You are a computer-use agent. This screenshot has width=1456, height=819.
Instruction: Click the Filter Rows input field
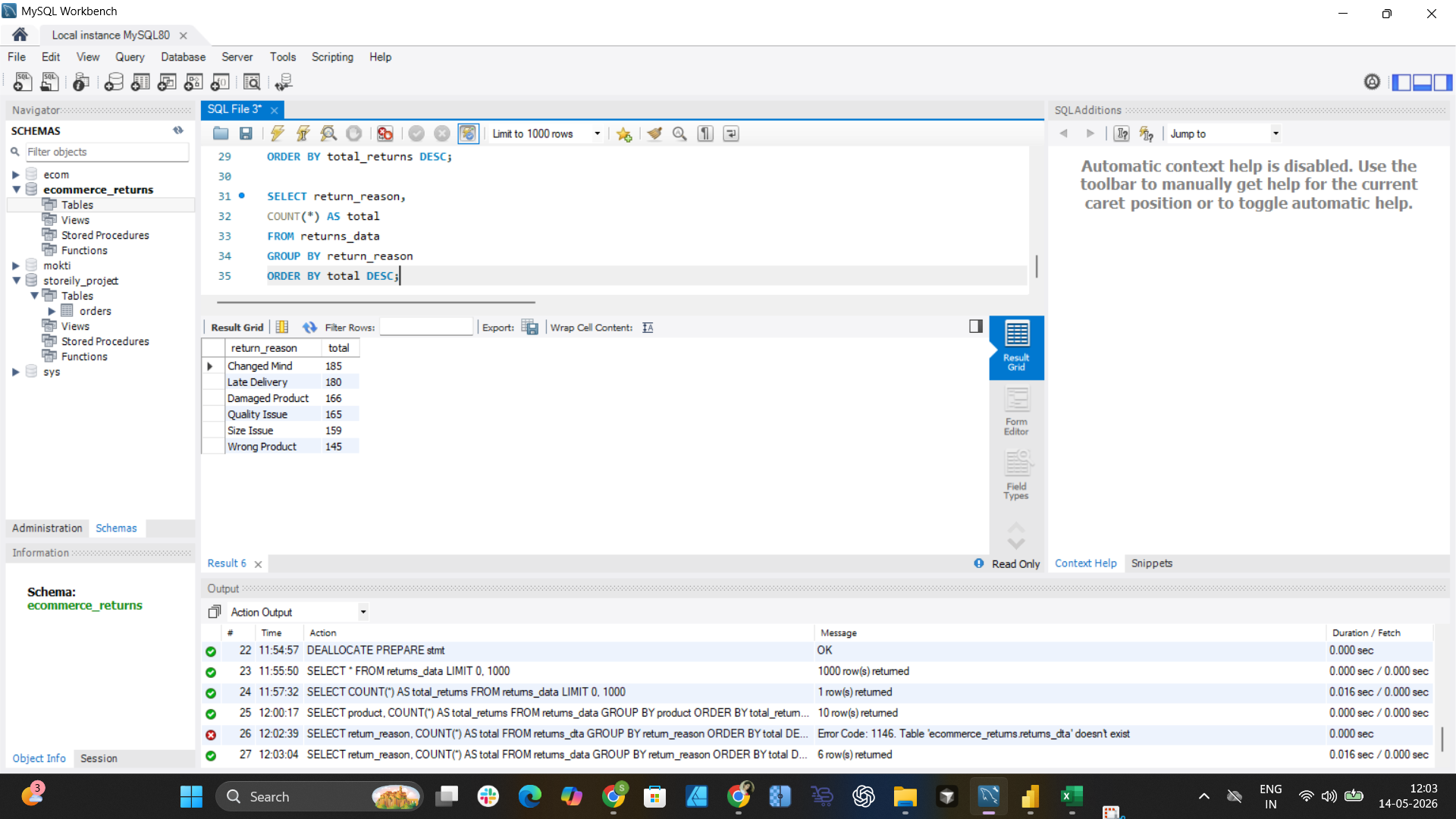pyautogui.click(x=426, y=328)
